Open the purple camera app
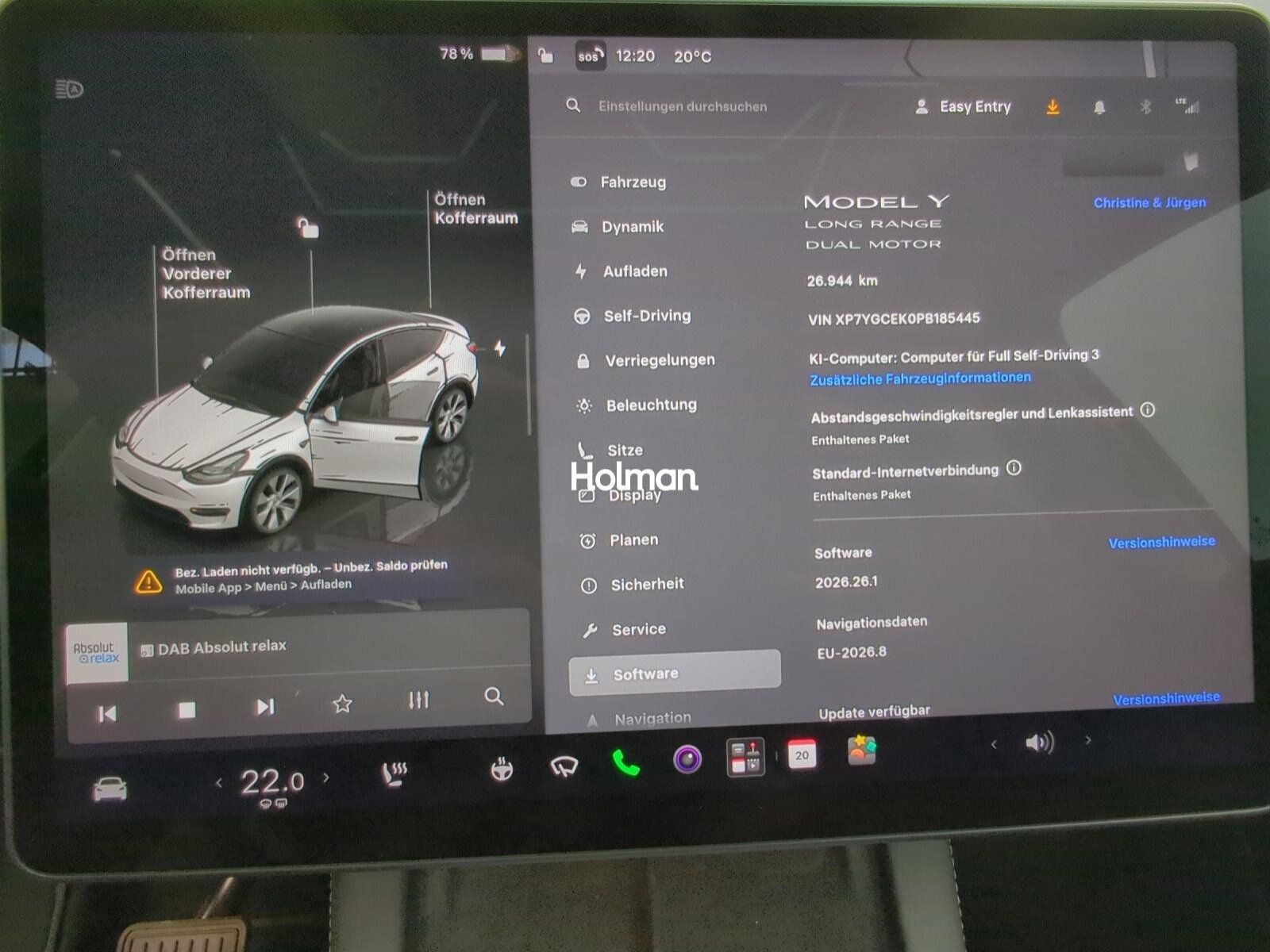 687,759
